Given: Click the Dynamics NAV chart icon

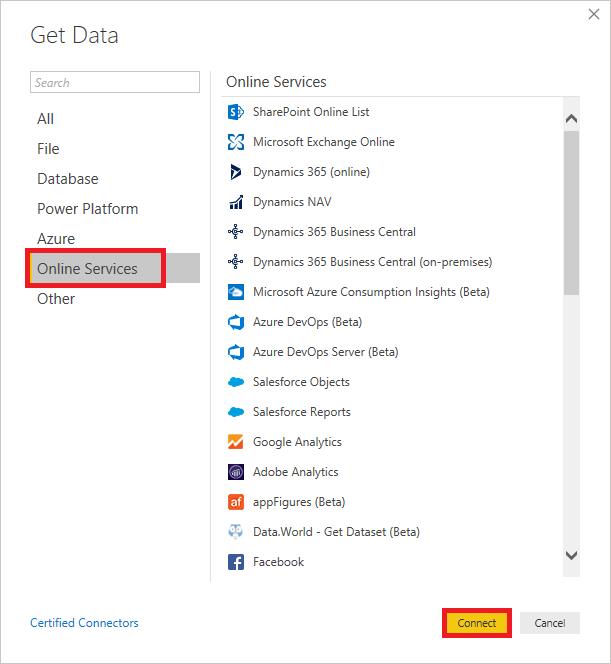Looking at the screenshot, I should point(235,202).
